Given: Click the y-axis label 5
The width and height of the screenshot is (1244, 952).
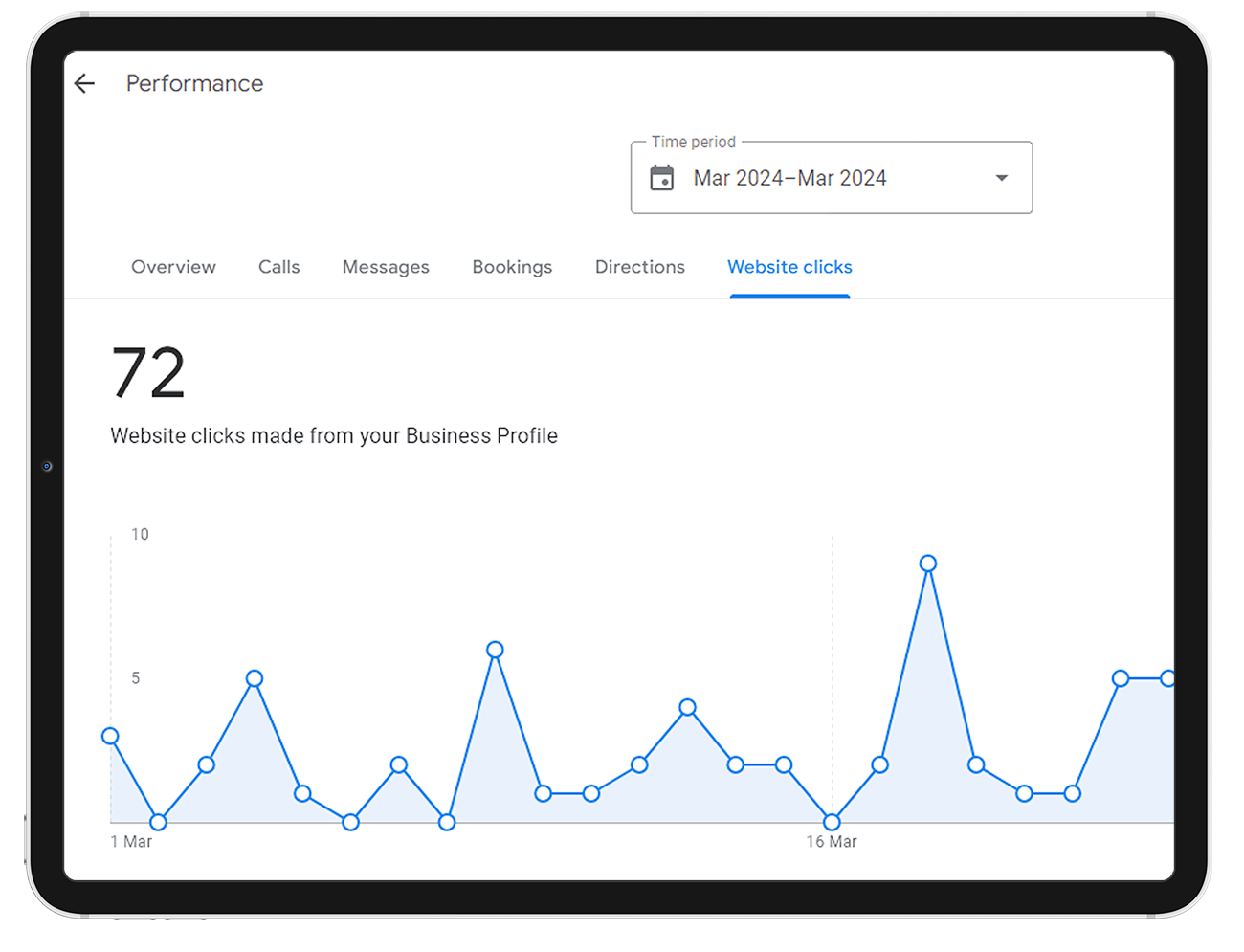Looking at the screenshot, I should point(136,678).
